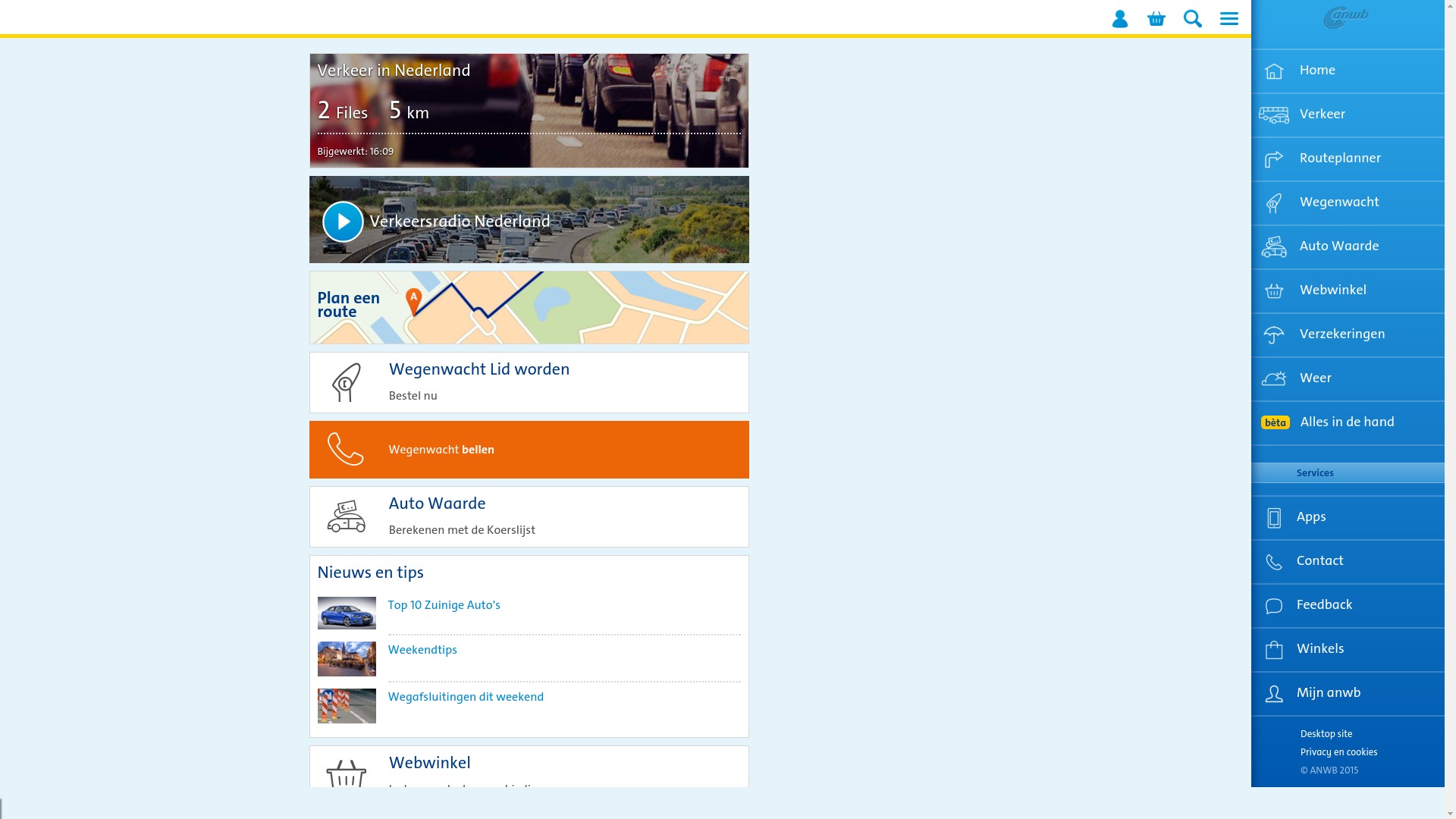Click the umbrella icon beside Verzekeringen
Screen dimensions: 1456x819
[x=1274, y=335]
